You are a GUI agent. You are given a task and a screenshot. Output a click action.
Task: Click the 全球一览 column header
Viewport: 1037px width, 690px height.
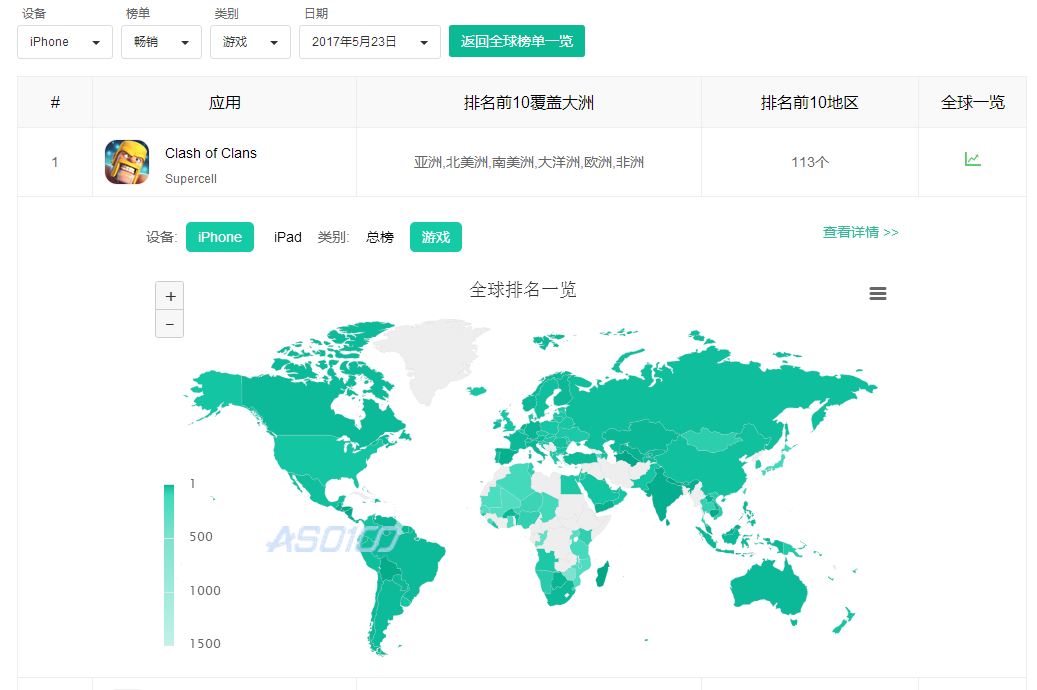[972, 103]
